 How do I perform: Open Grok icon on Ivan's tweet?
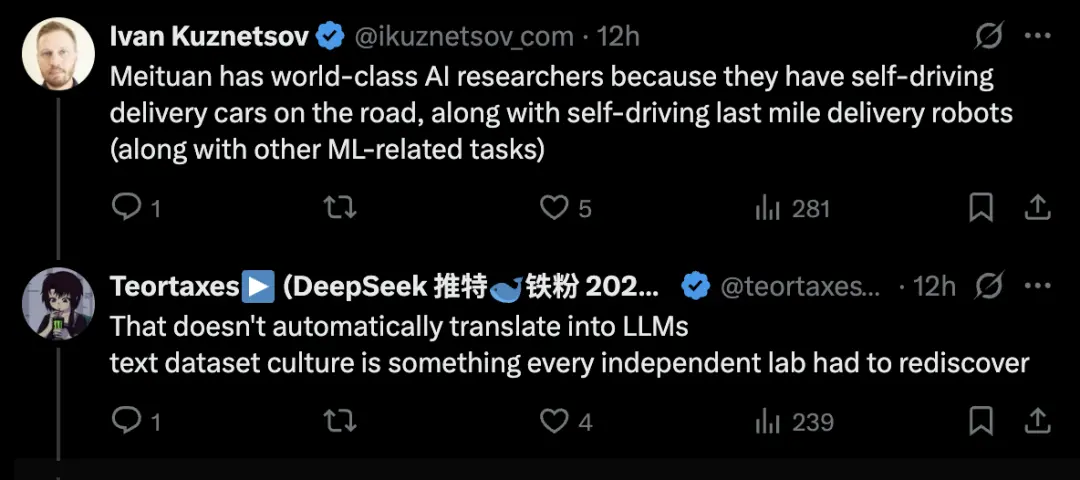(x=989, y=38)
